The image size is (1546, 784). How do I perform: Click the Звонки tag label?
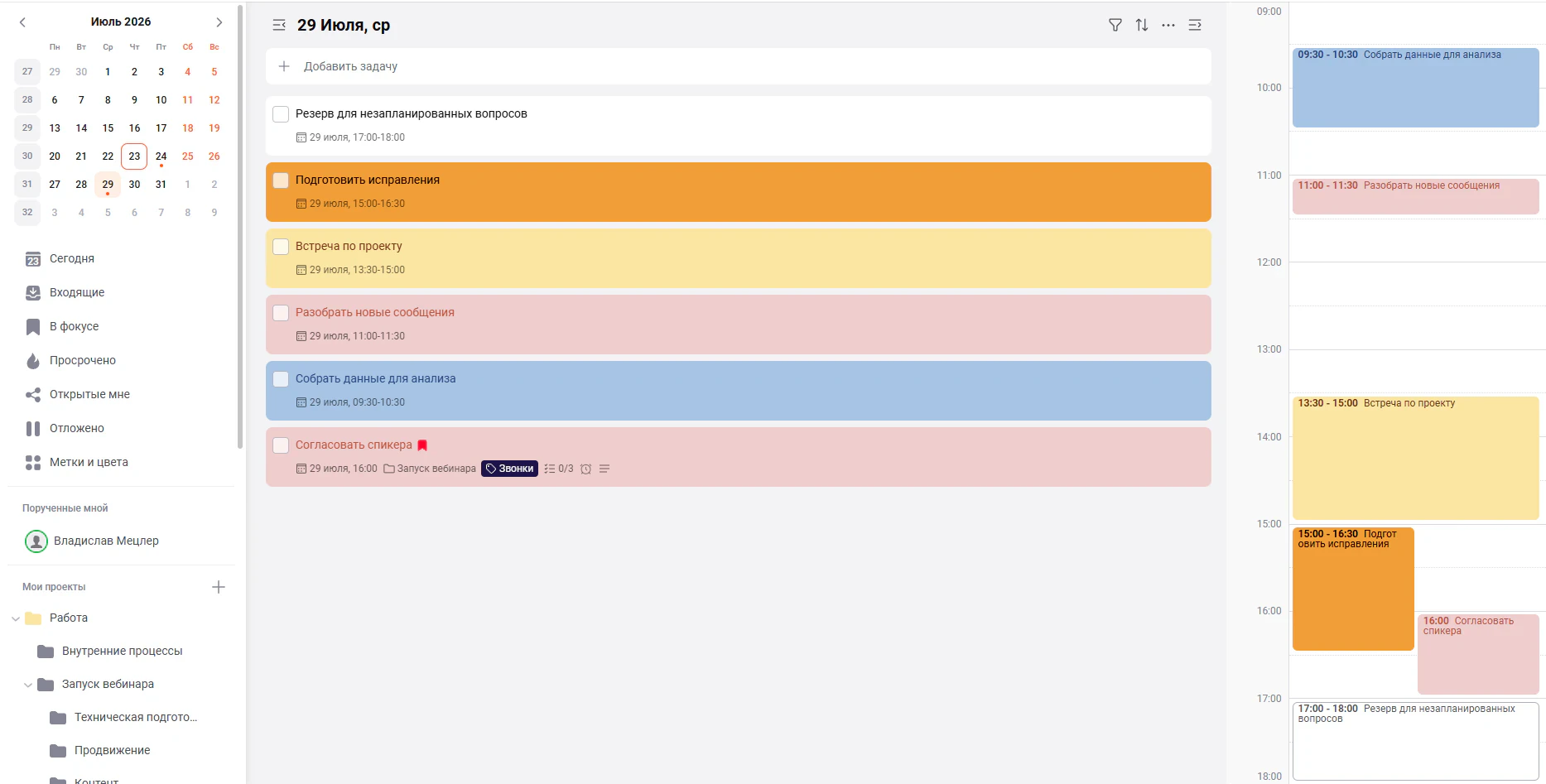[509, 469]
